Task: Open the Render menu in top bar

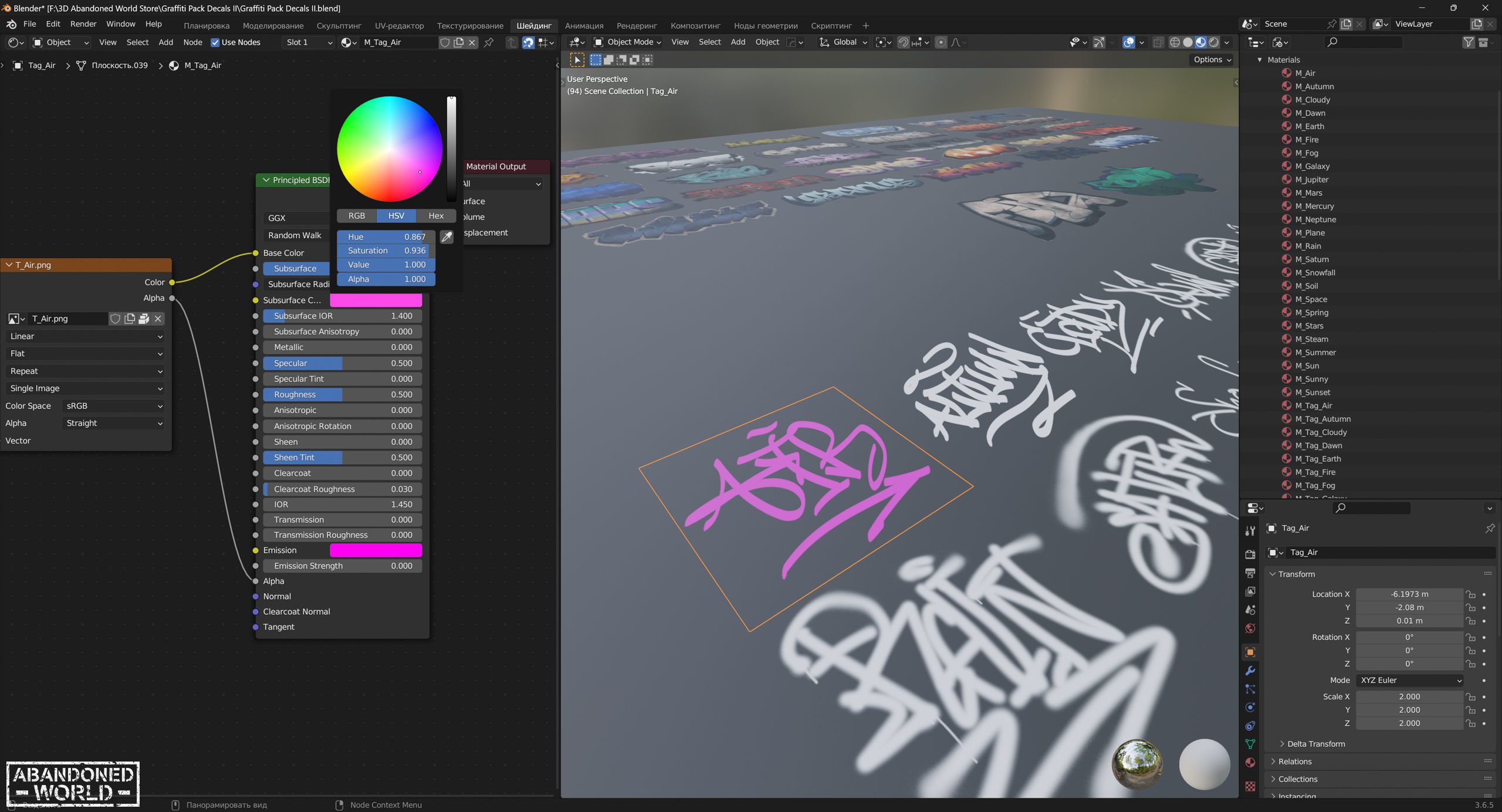Action: click(83, 24)
